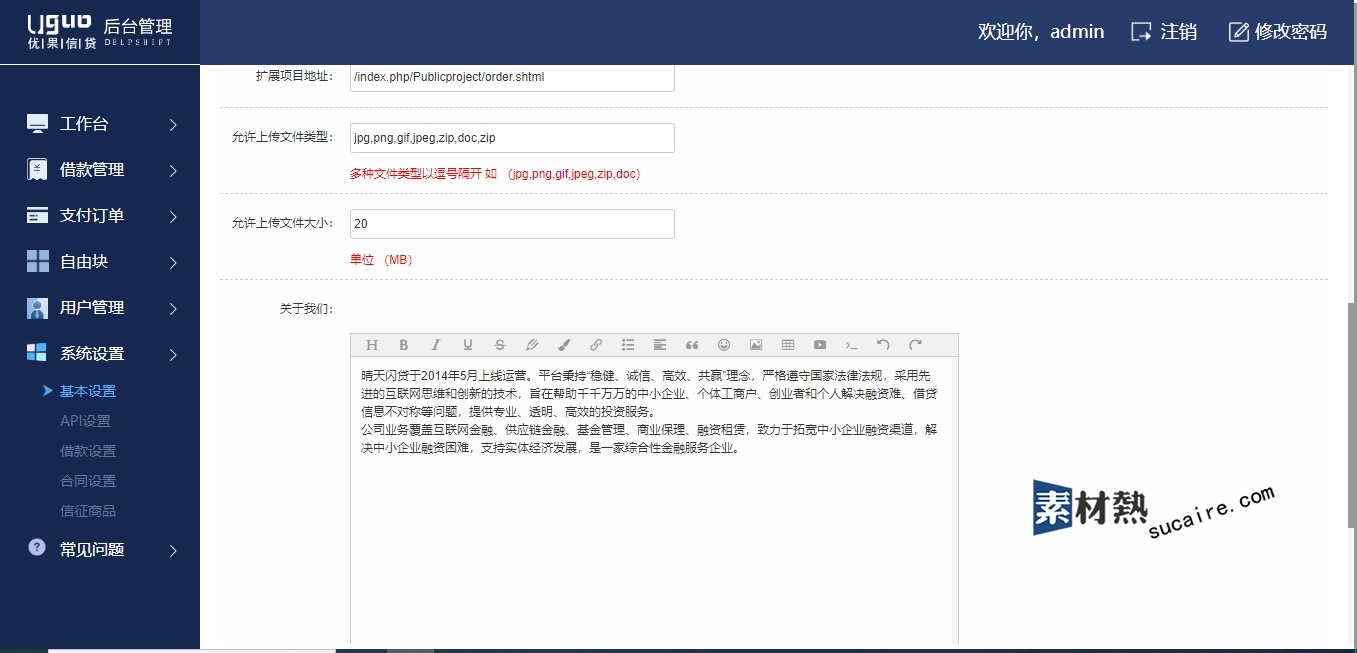Click the 允许上传文件大小 input with value 20
1357x653 pixels.
pyautogui.click(x=512, y=224)
